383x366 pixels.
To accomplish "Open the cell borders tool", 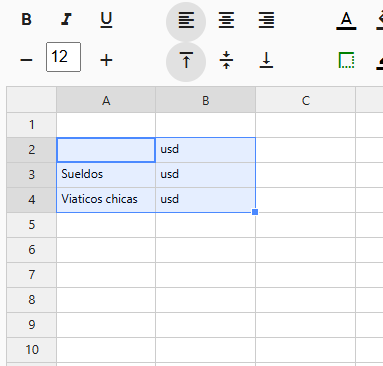I will 346,60.
